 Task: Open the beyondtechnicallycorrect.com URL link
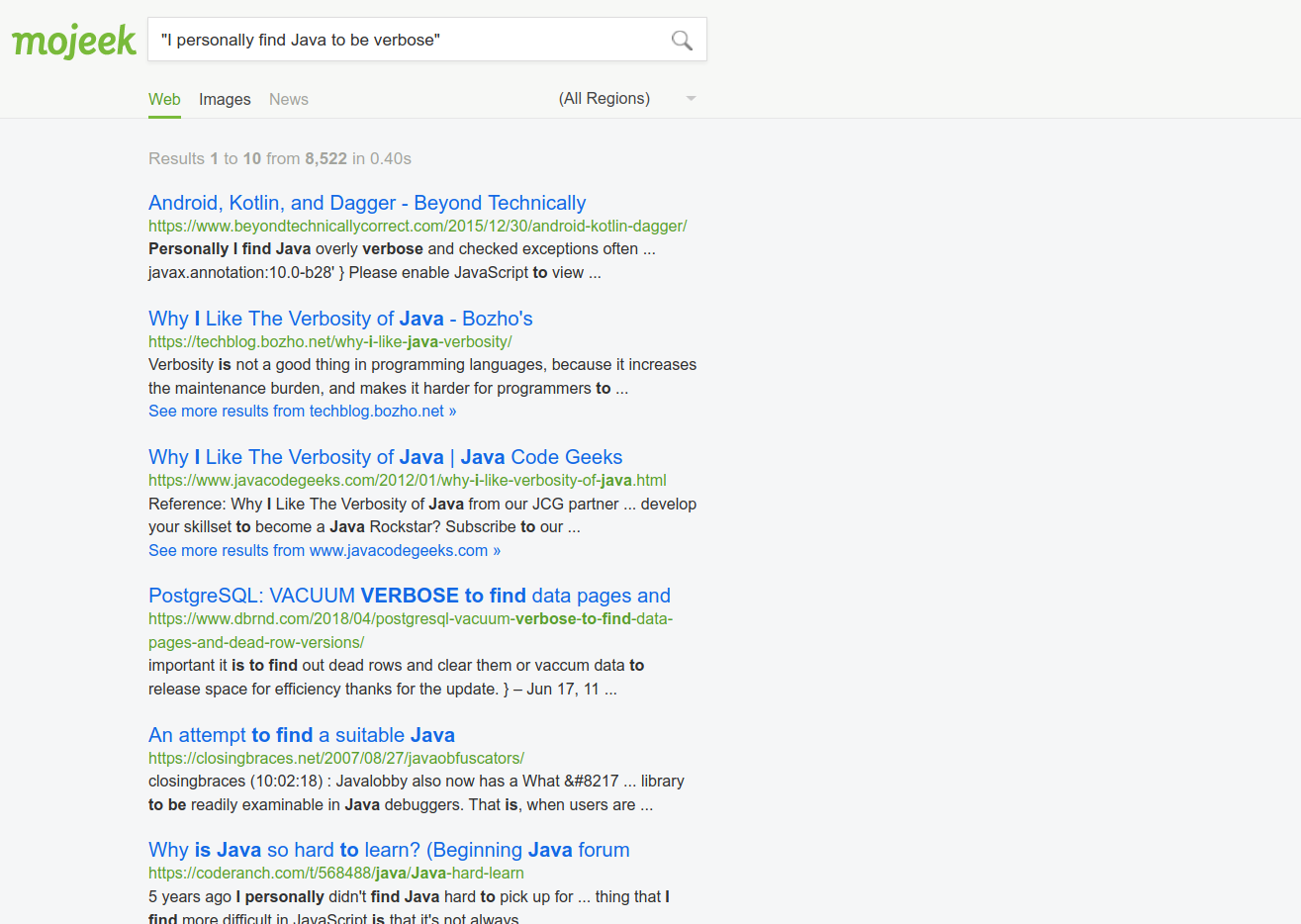click(x=418, y=226)
